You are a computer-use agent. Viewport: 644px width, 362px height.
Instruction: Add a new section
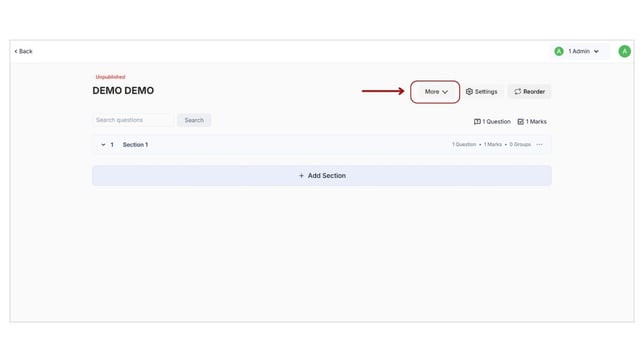coord(322,175)
